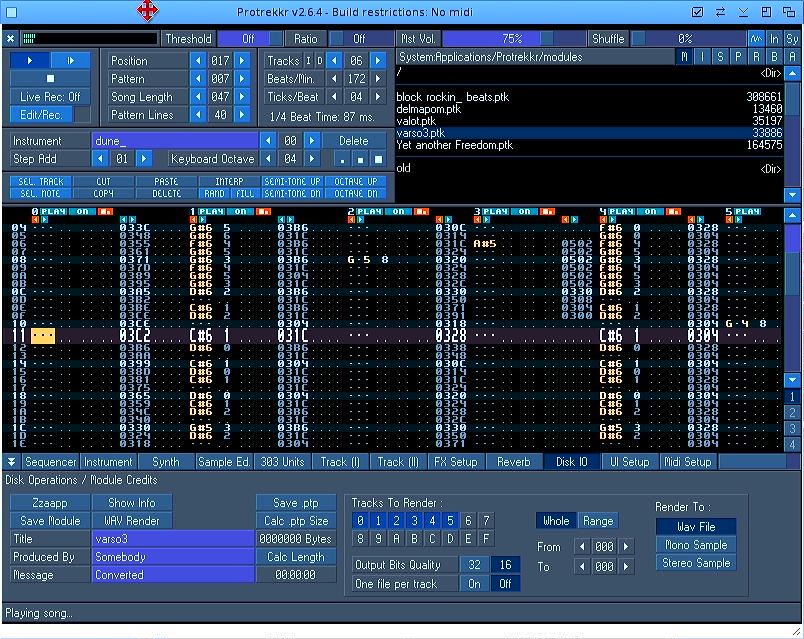Screen dimensions: 804x639
Task: Select the B file filter button
Action: point(774,57)
